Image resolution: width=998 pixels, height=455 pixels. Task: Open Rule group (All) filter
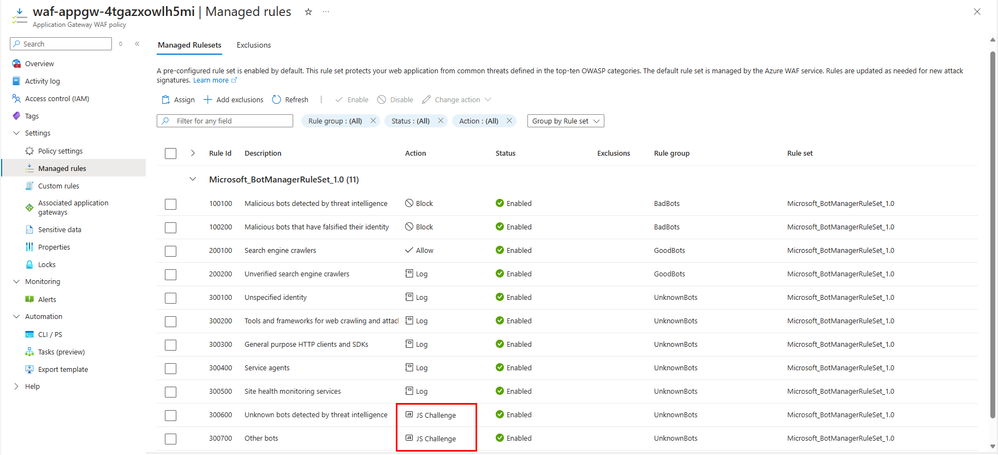tap(335, 121)
